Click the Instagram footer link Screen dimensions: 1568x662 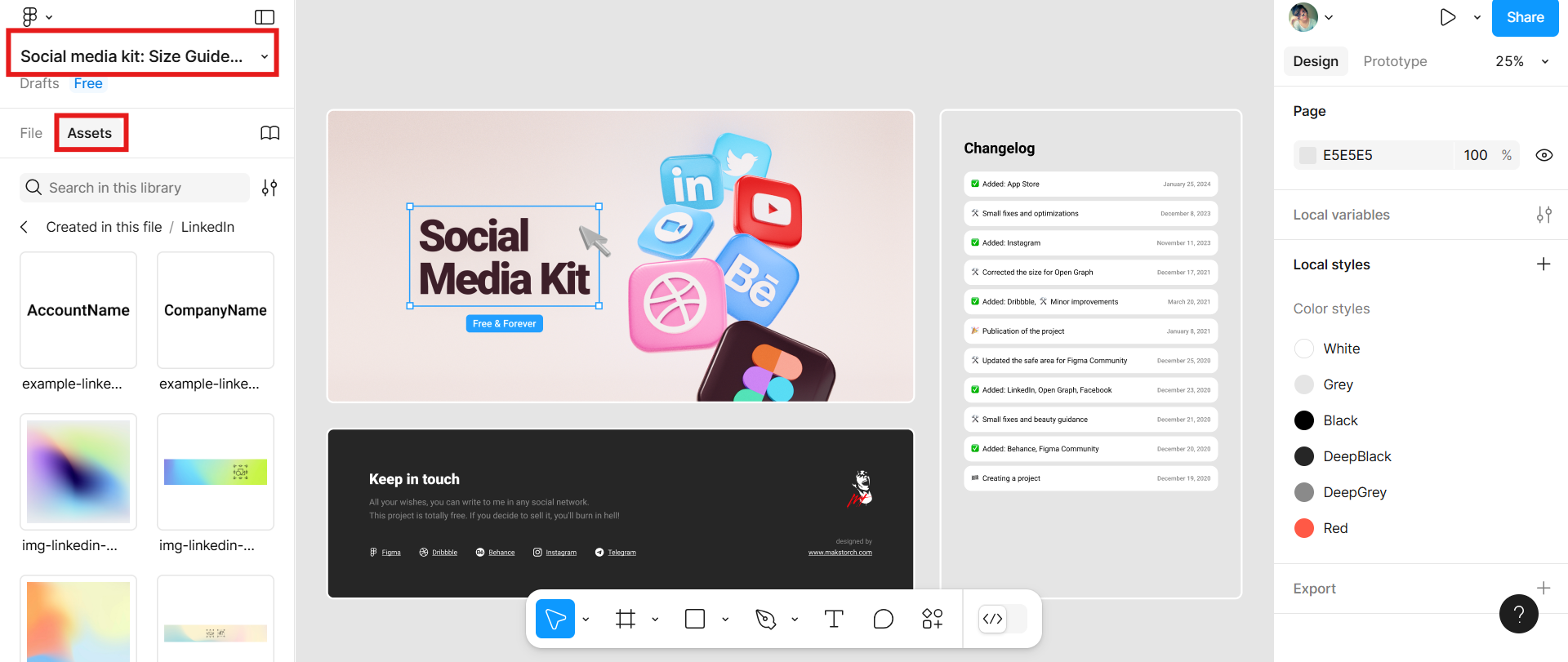click(555, 553)
